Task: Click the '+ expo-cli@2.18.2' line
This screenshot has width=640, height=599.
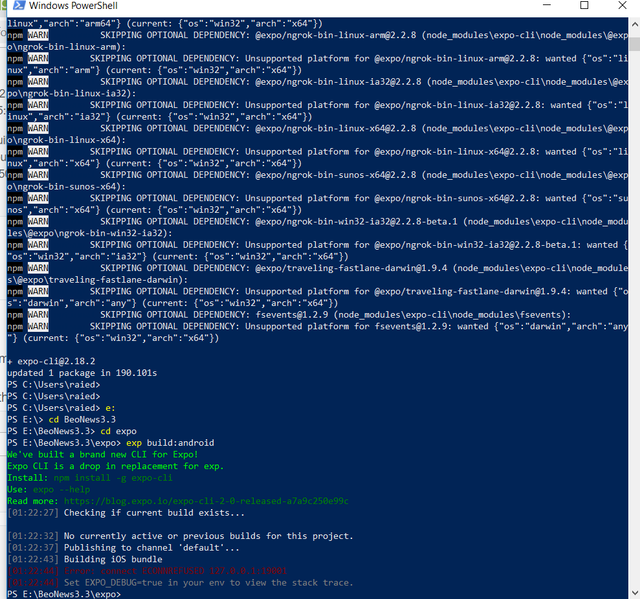Action: [51, 361]
